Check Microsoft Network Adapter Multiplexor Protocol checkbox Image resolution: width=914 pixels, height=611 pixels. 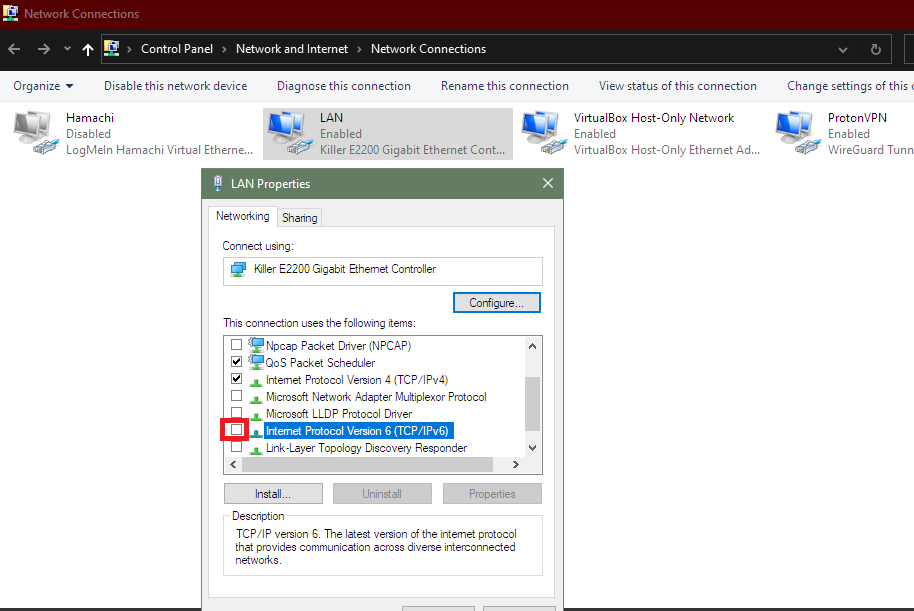coord(236,396)
